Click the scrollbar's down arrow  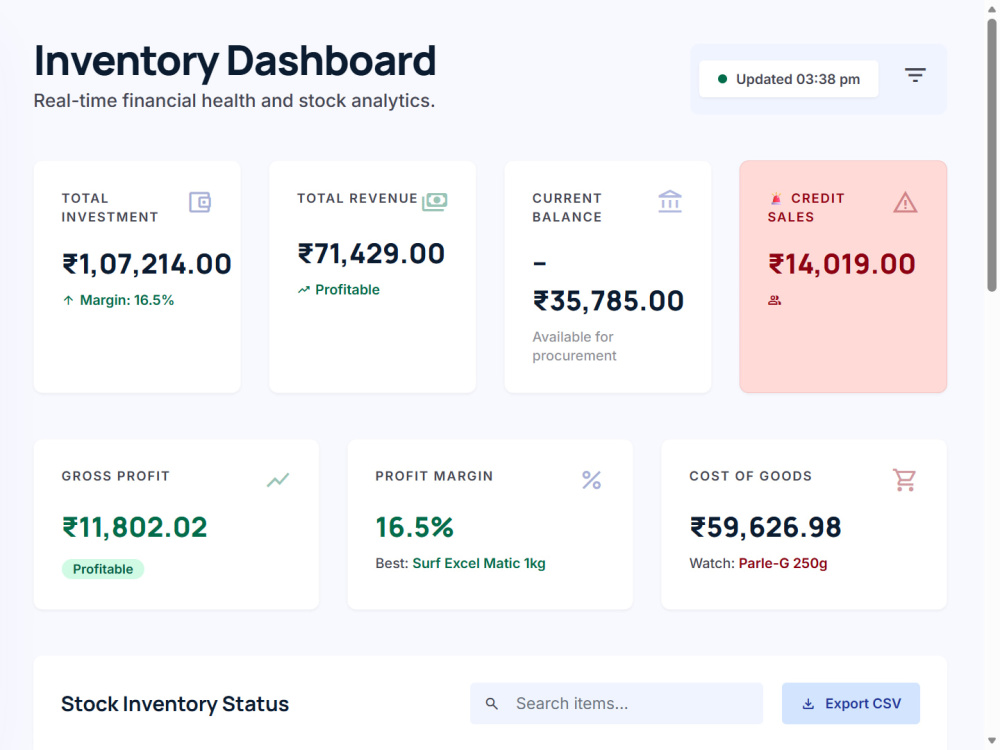(992, 741)
